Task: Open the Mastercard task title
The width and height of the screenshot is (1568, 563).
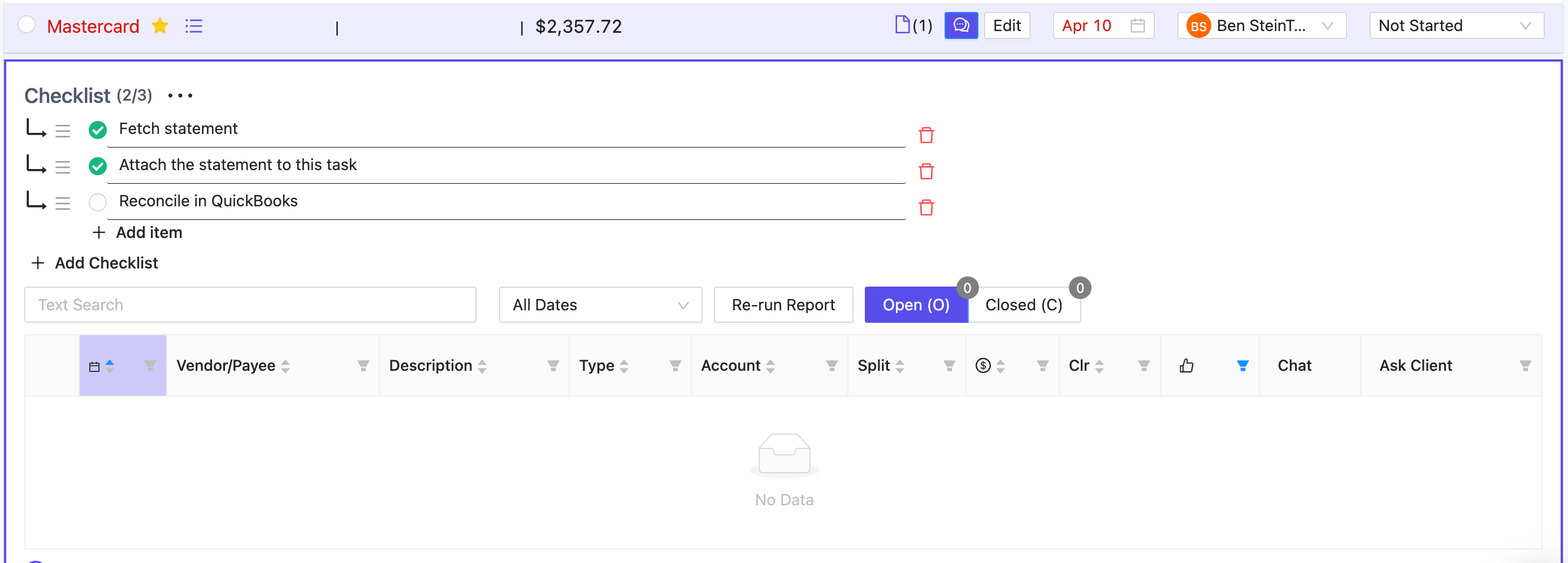Action: [x=93, y=26]
